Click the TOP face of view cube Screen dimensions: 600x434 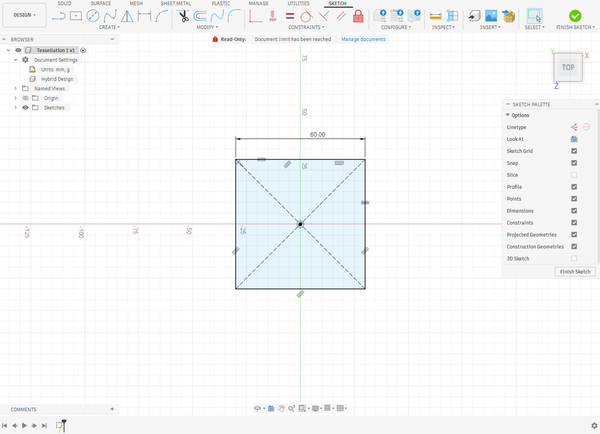point(568,67)
